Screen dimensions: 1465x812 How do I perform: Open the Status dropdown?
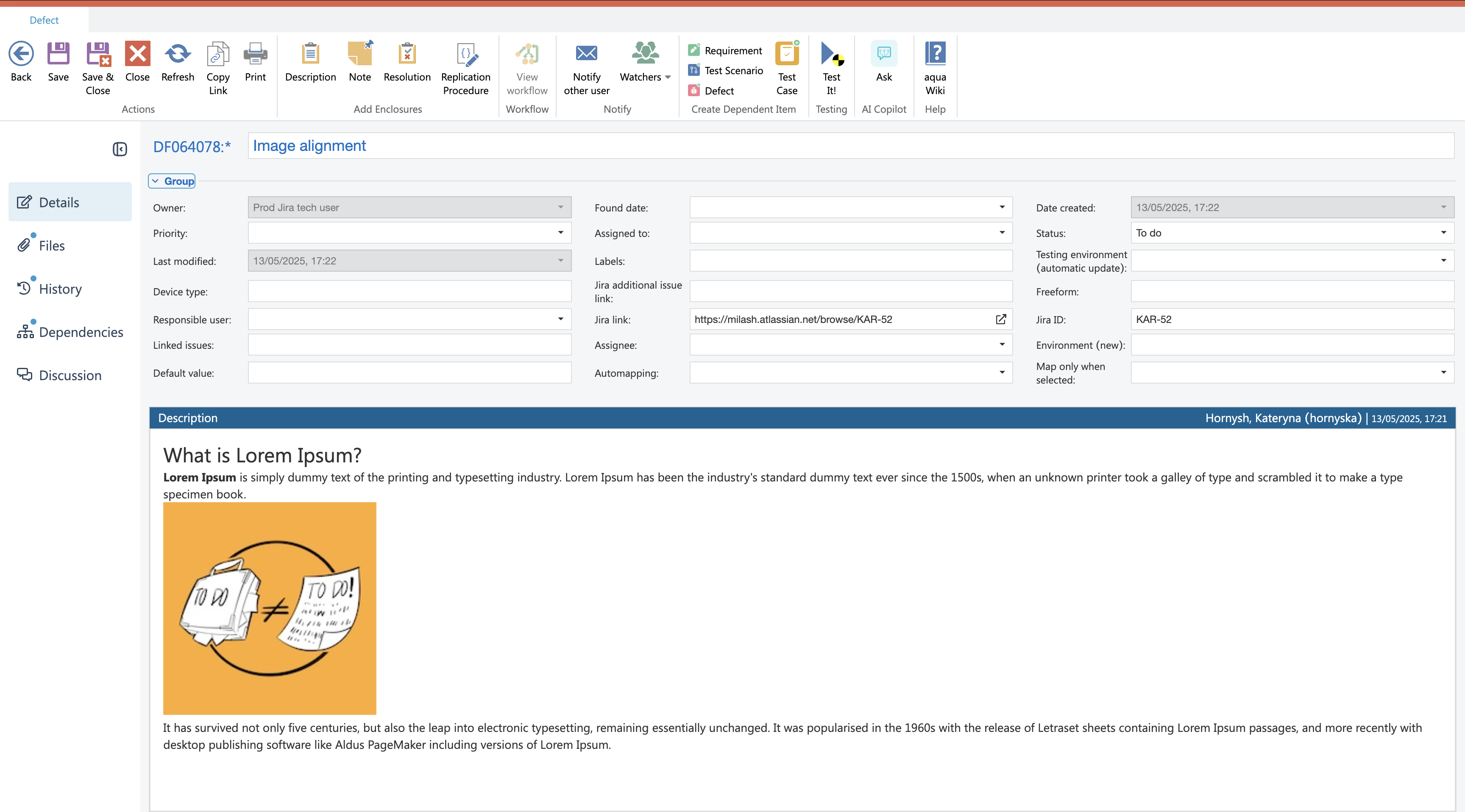[x=1443, y=233]
